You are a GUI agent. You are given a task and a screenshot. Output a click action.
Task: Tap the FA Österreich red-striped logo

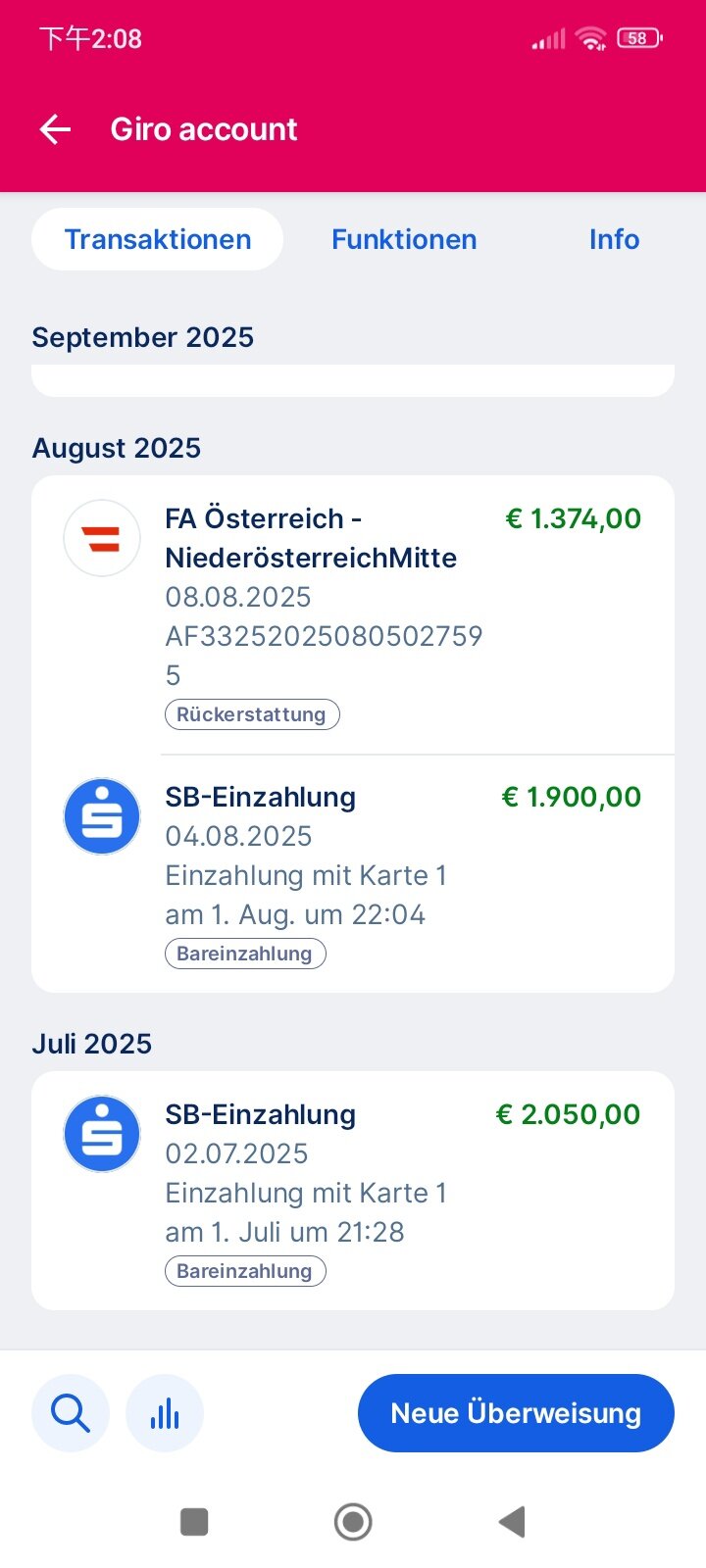click(102, 538)
